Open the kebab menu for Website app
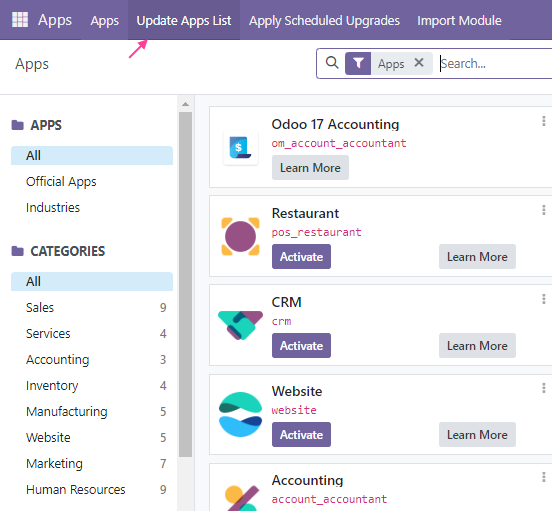This screenshot has width=552, height=511. pos(544,388)
